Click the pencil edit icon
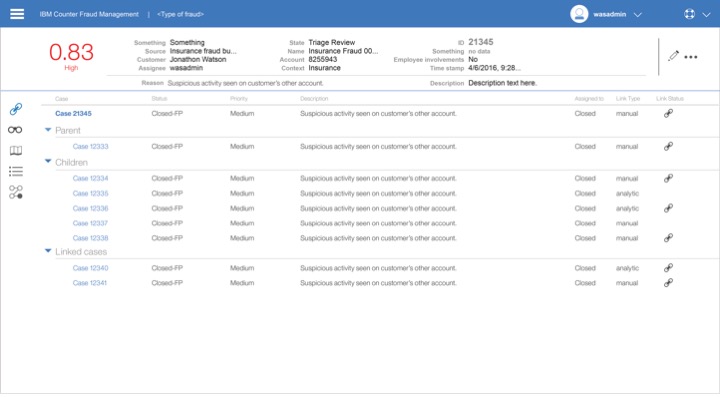 pyautogui.click(x=673, y=56)
